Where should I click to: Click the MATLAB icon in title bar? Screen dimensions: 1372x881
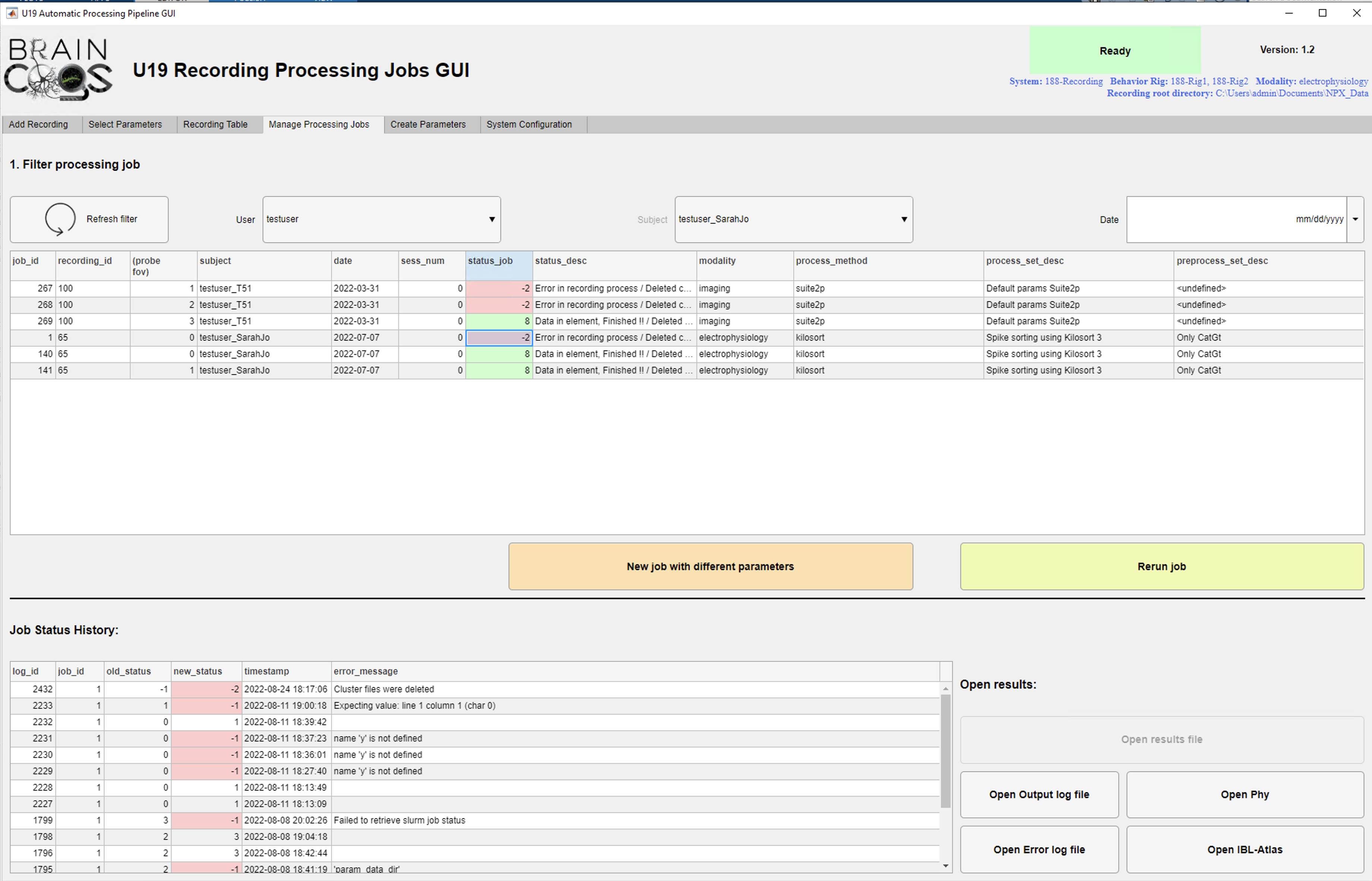point(12,13)
